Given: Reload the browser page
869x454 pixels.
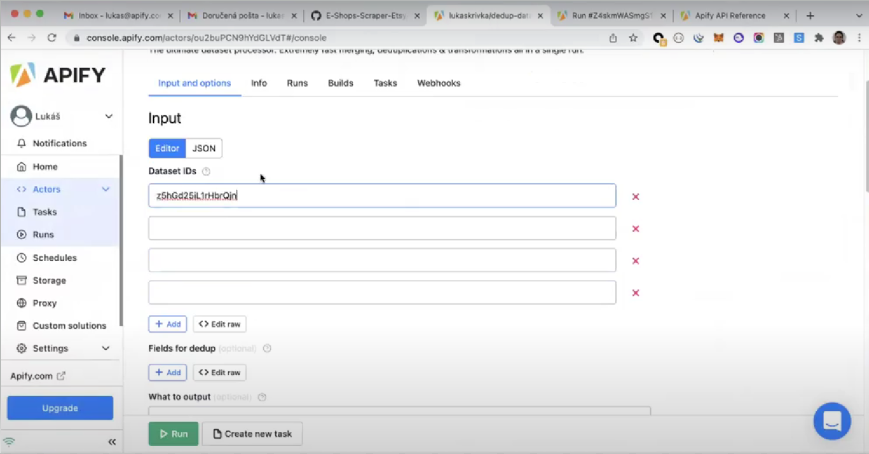Looking at the screenshot, I should 52,38.
